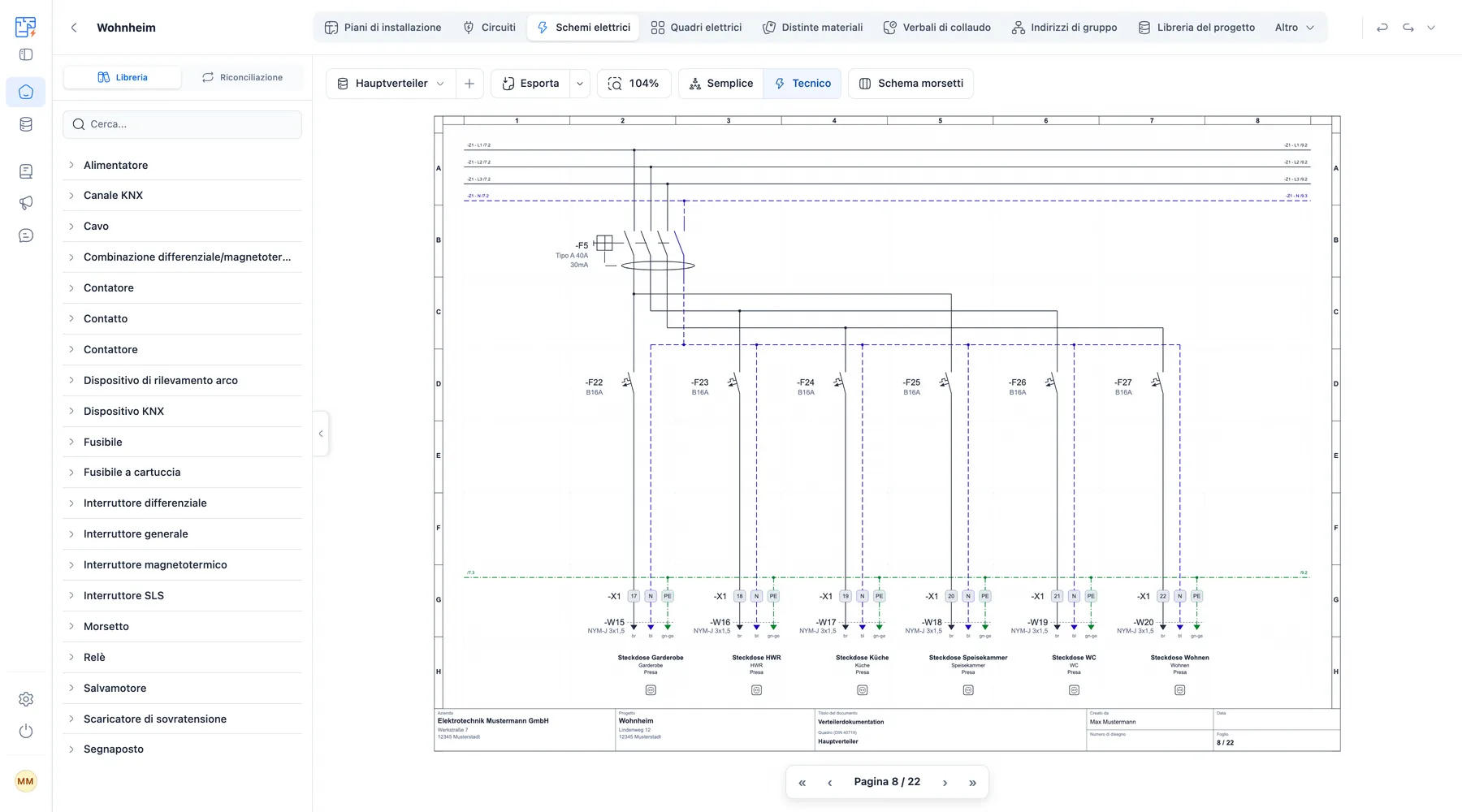Open the Hauptverteiler dropdown
The height and width of the screenshot is (812, 1462).
coord(391,84)
